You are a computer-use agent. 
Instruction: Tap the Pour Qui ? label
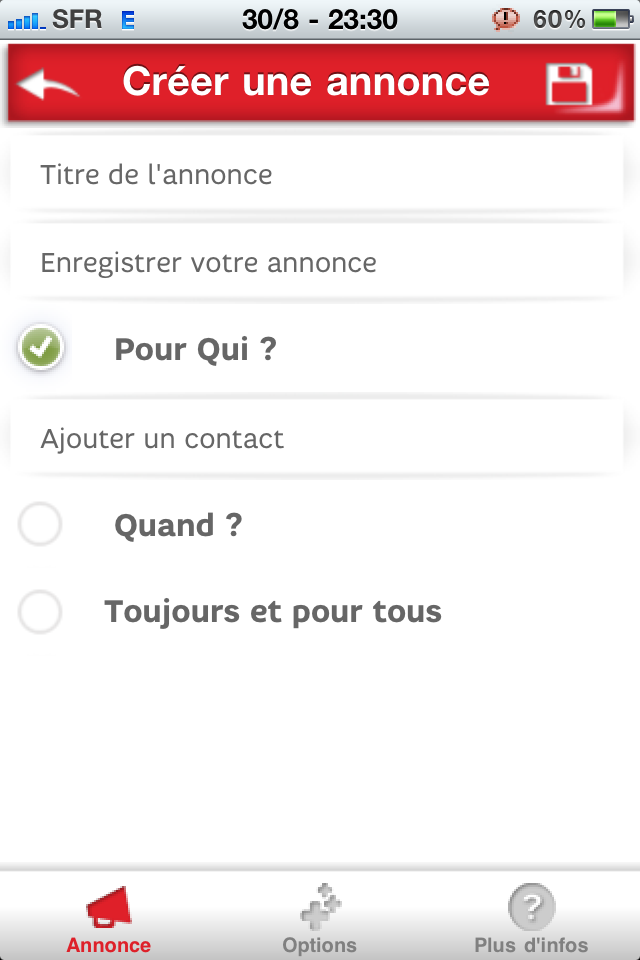point(196,350)
